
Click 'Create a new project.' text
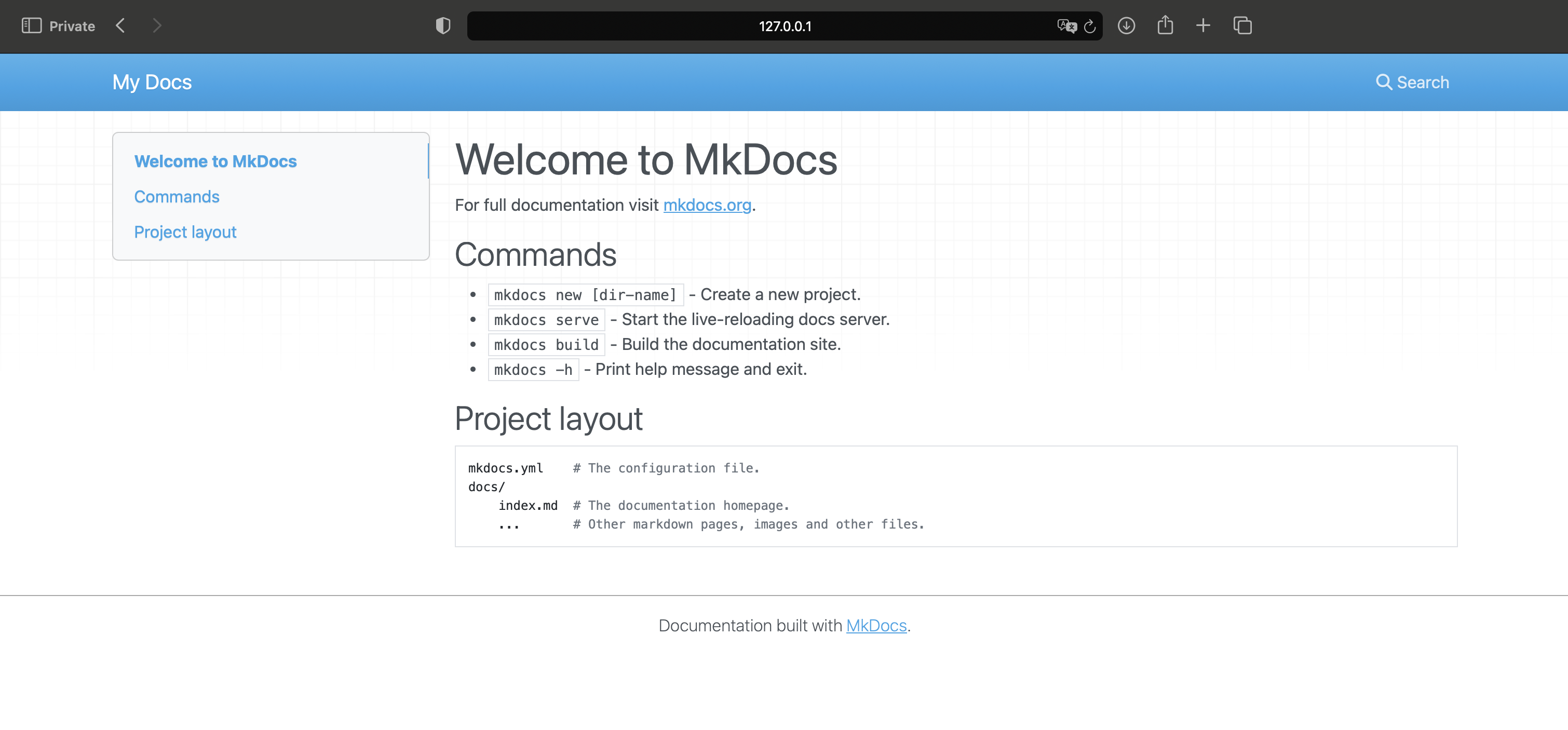[780, 295]
